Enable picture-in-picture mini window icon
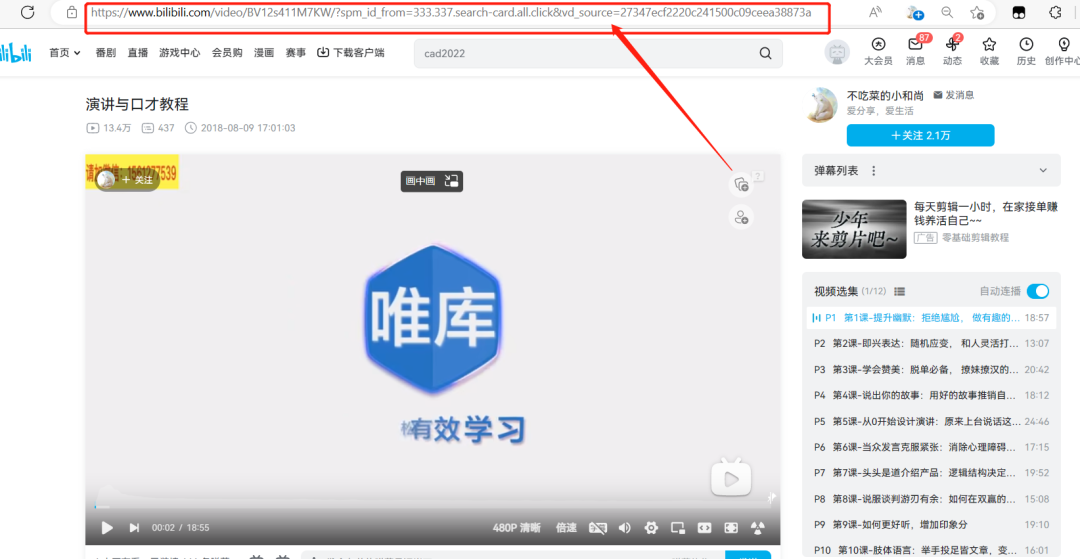Screen dimensions: 1080x559 (x=678, y=528)
